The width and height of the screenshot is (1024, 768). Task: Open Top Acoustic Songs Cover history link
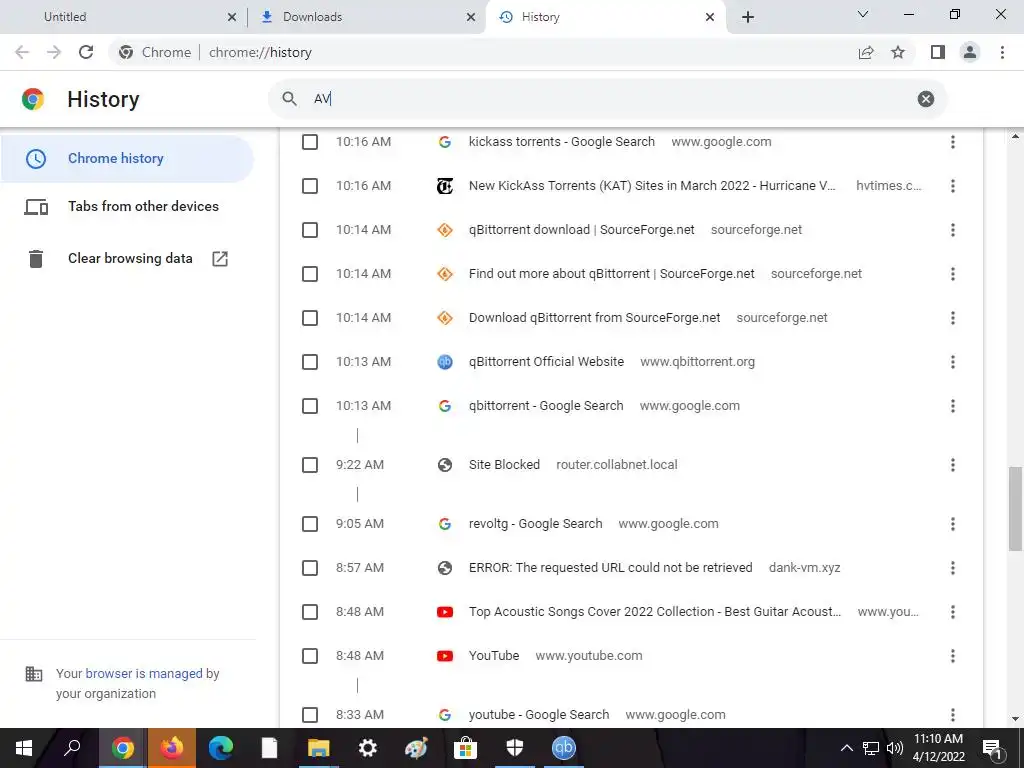(655, 612)
